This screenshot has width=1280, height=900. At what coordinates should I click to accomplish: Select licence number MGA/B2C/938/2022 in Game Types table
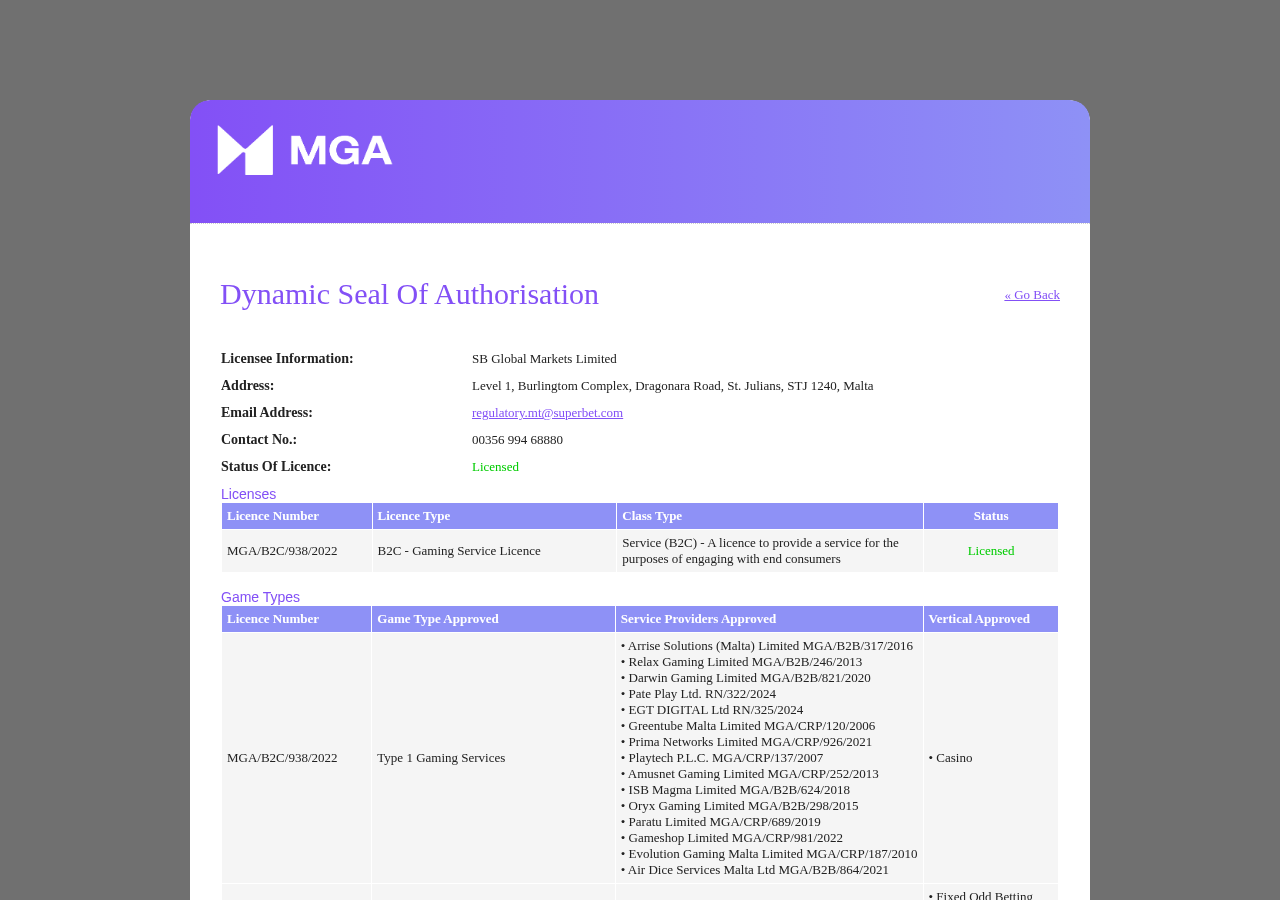282,758
